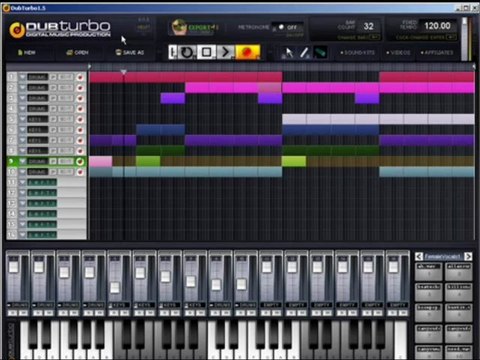The image size is (480, 360).
Task: Trigger sample pad number 5
Action: click(429, 313)
